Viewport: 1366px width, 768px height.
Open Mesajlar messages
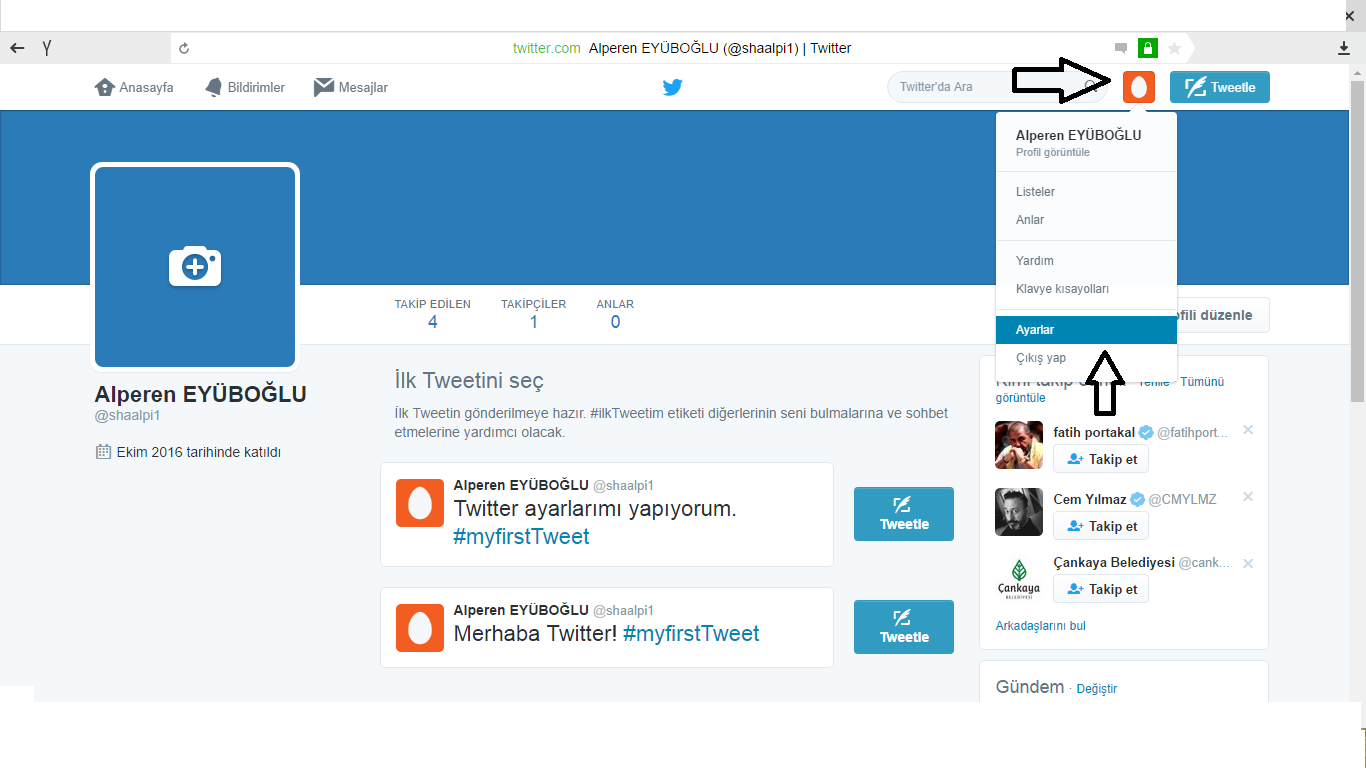[351, 87]
